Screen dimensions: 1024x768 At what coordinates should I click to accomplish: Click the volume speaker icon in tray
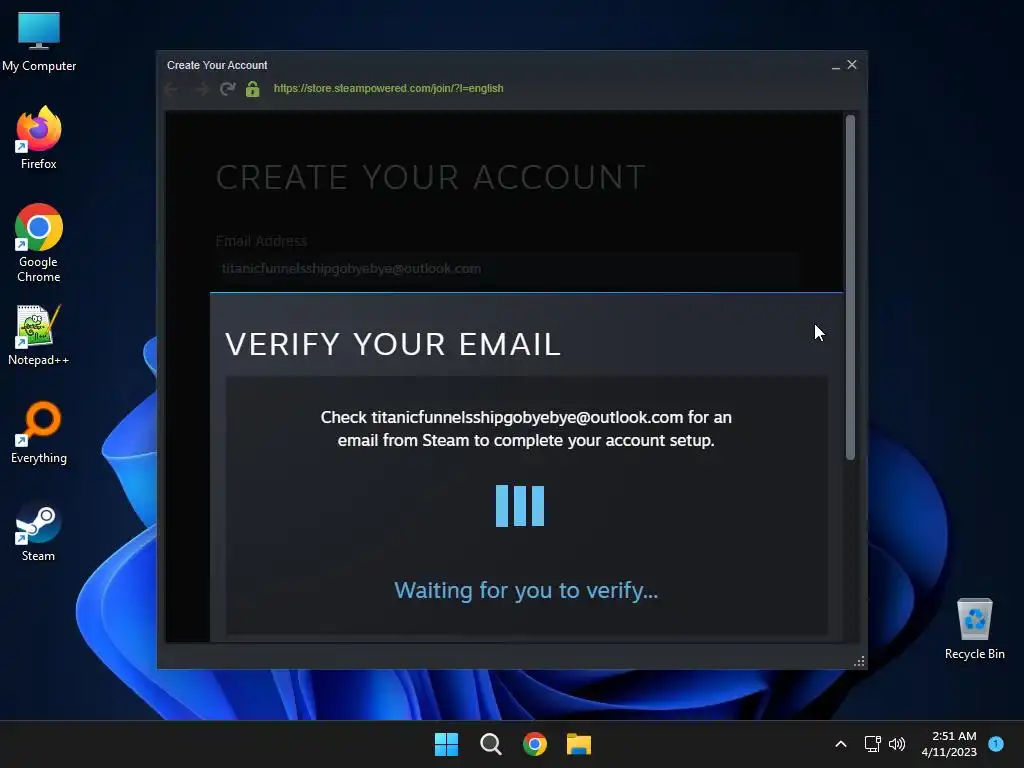(897, 744)
